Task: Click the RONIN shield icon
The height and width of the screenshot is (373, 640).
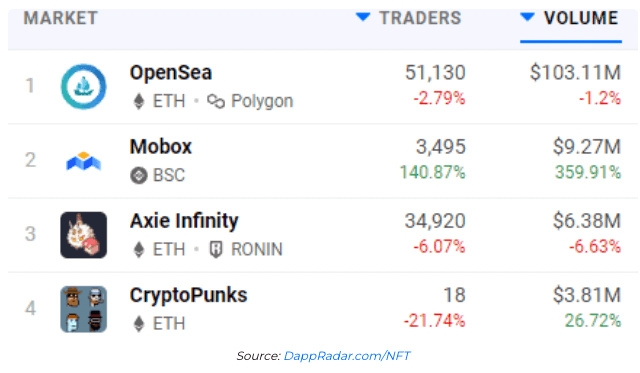Action: coord(216,249)
